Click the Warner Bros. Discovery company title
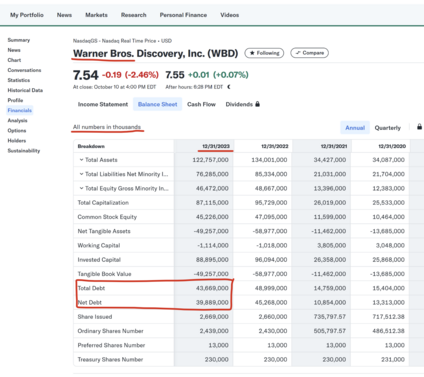 pyautogui.click(x=155, y=53)
